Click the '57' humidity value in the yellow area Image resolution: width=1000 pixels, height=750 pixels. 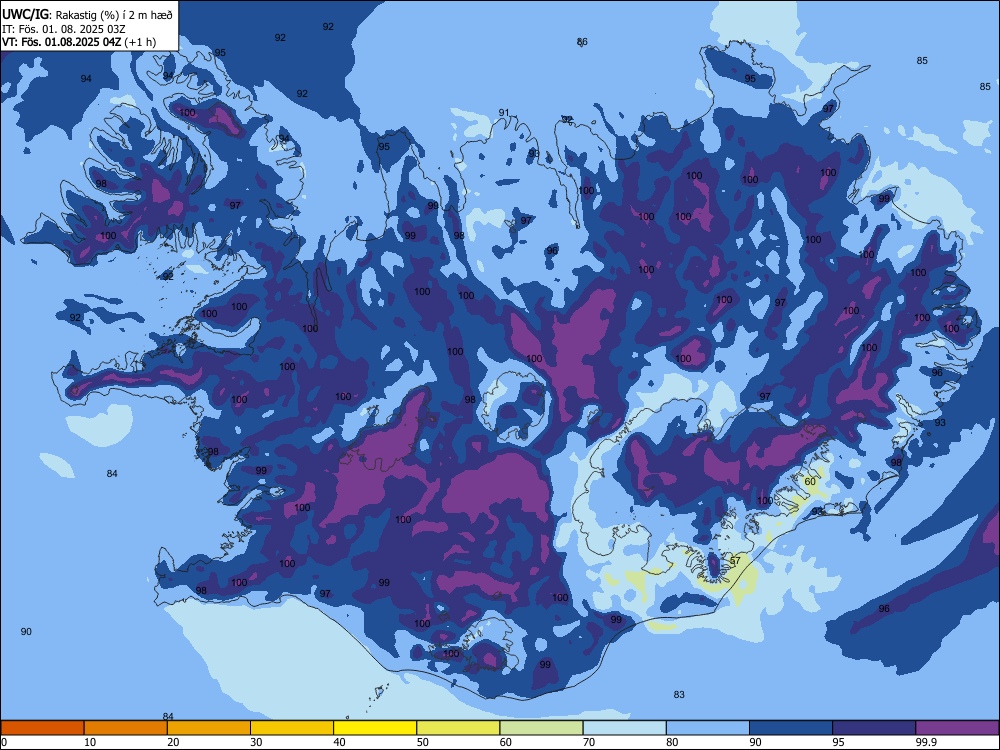tap(735, 561)
